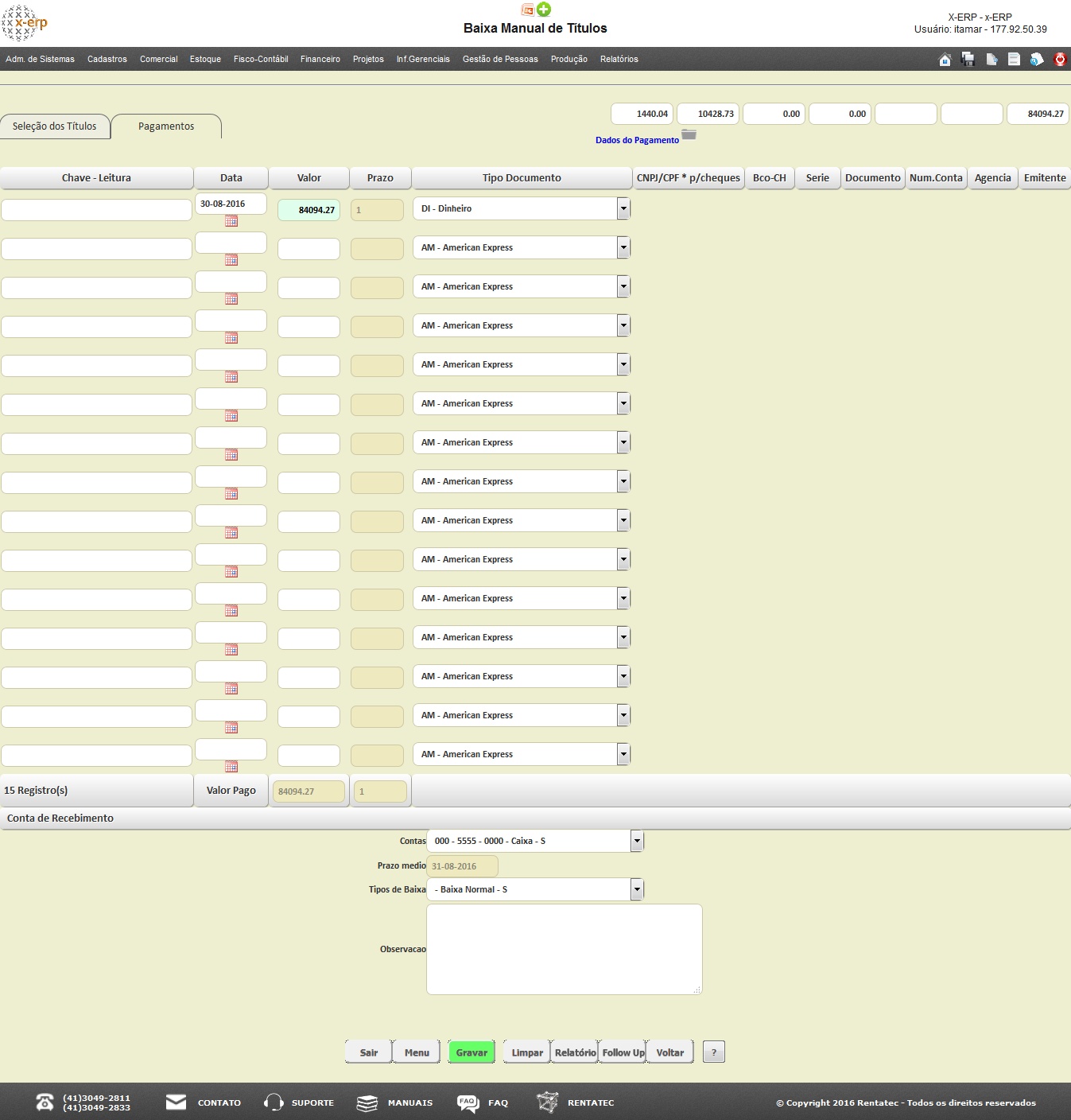Click the question mark help button
Viewport: 1071px width, 1120px height.
[714, 1052]
